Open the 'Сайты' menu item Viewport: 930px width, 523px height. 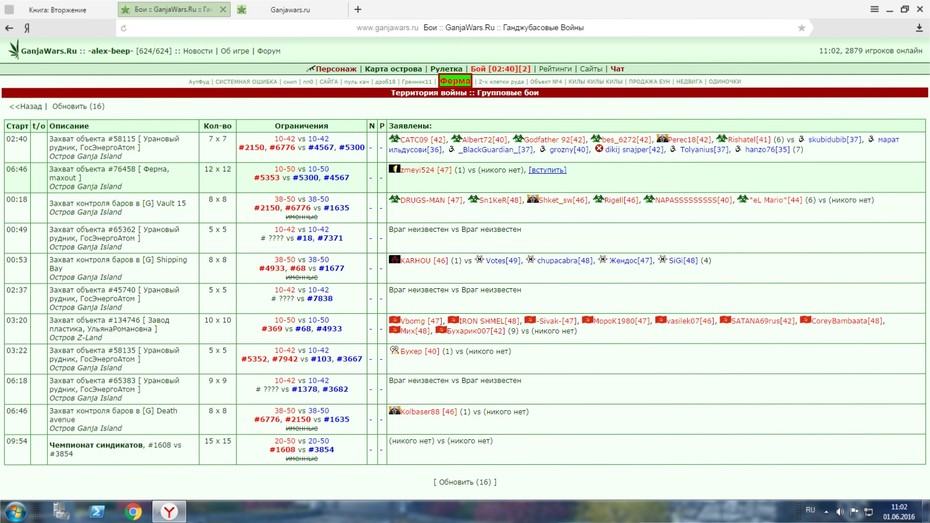[x=591, y=69]
